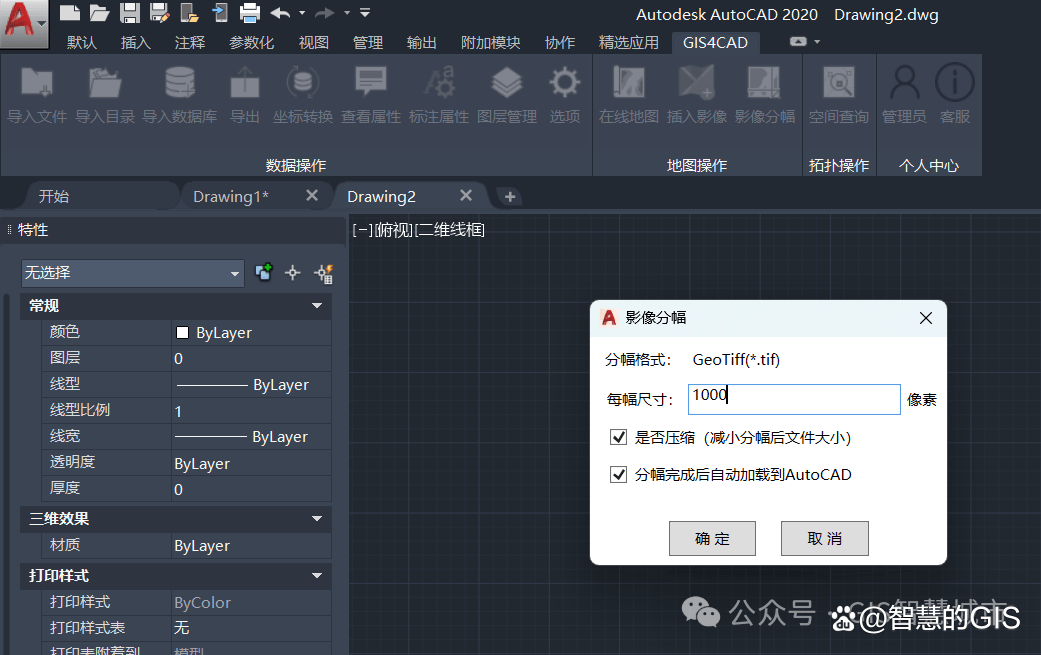Click the 取消 button
Image resolution: width=1041 pixels, height=655 pixels.
click(824, 538)
